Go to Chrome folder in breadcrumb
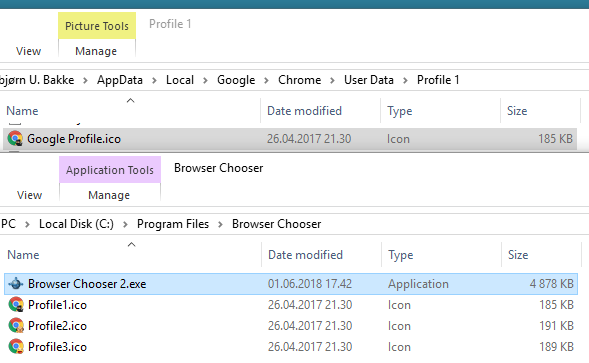589x363 pixels. pyautogui.click(x=299, y=80)
